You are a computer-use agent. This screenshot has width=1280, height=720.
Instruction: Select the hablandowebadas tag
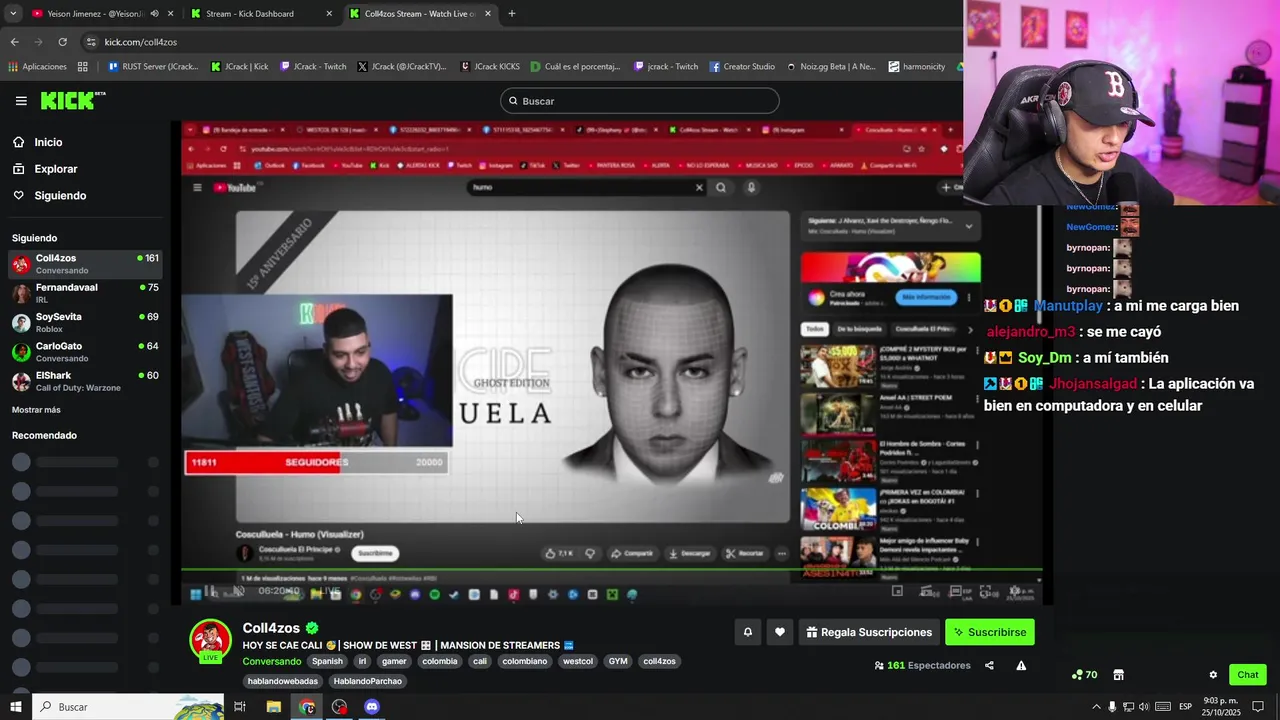pos(283,681)
